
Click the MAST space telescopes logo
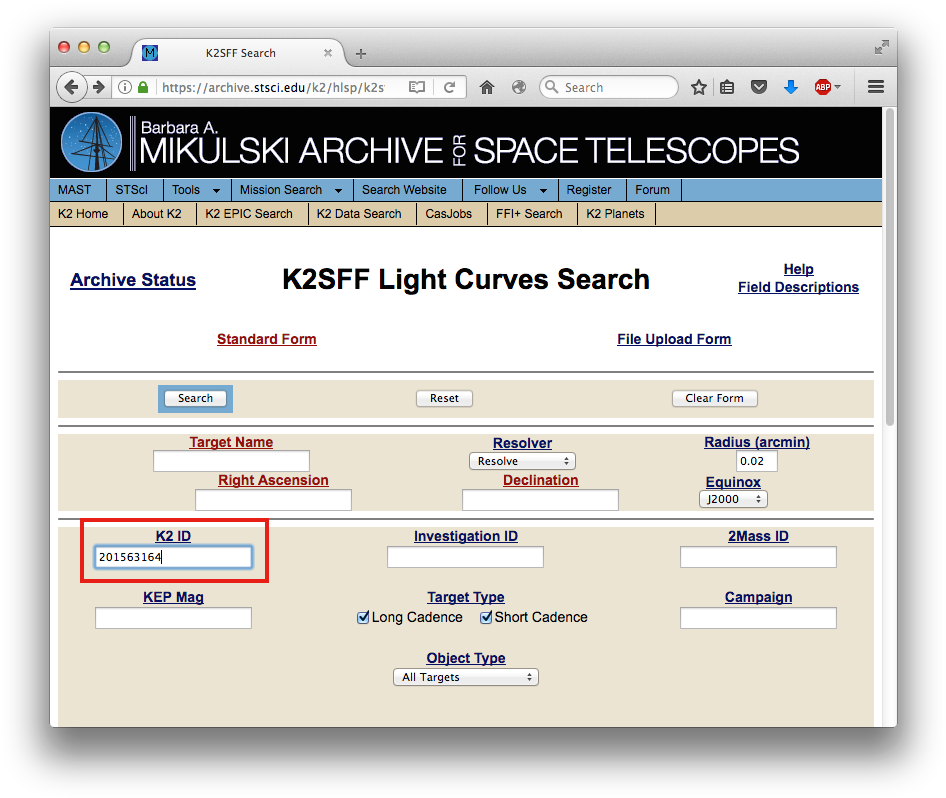click(x=91, y=141)
